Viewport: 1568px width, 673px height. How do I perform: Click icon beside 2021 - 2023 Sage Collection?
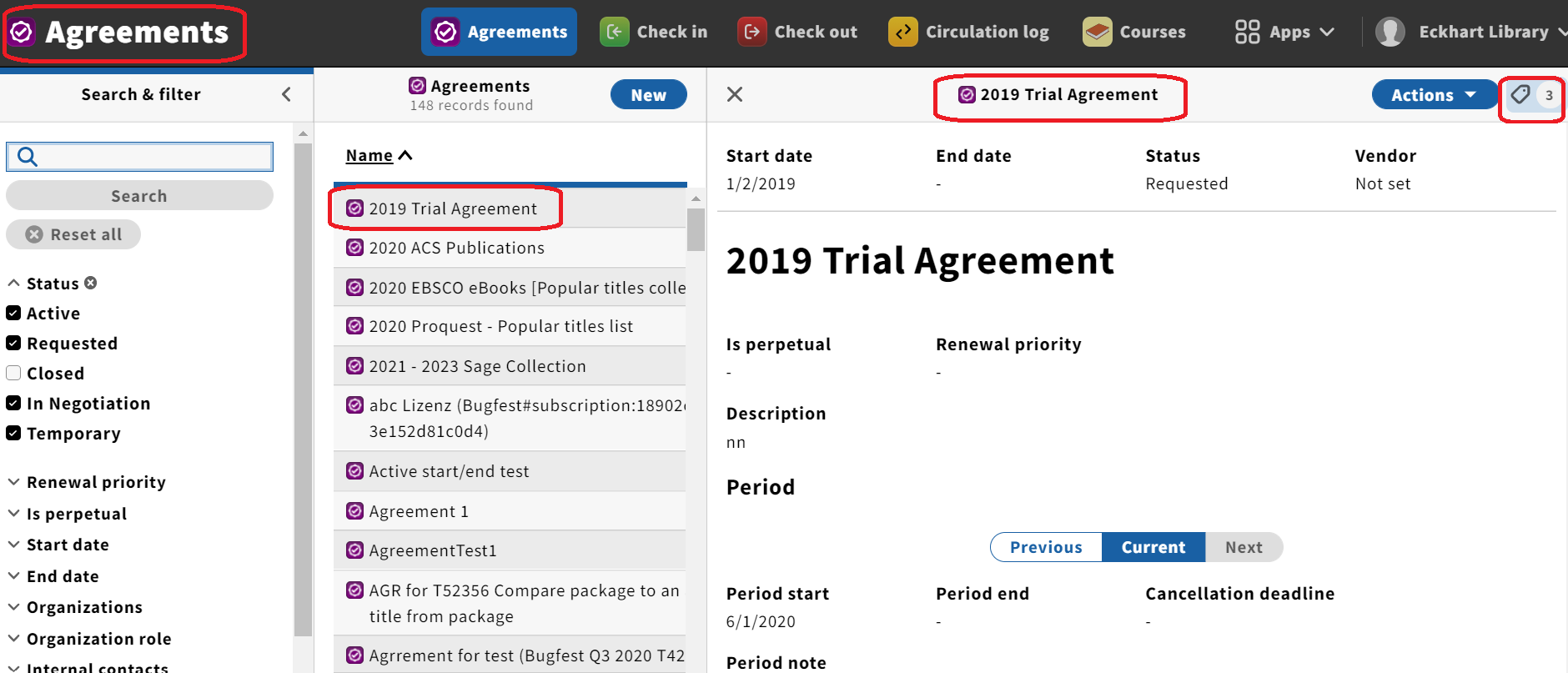(x=355, y=365)
